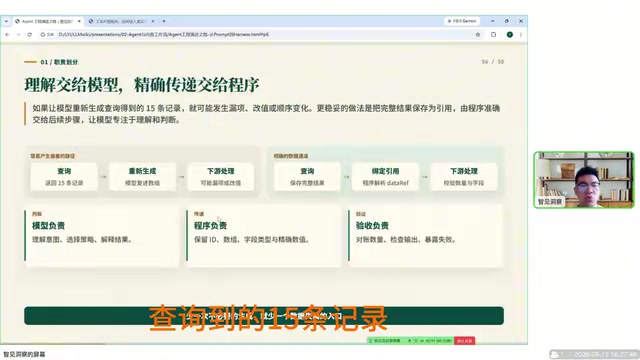Click the 模型负责 card title
The width and height of the screenshot is (640, 360).
tap(49, 225)
